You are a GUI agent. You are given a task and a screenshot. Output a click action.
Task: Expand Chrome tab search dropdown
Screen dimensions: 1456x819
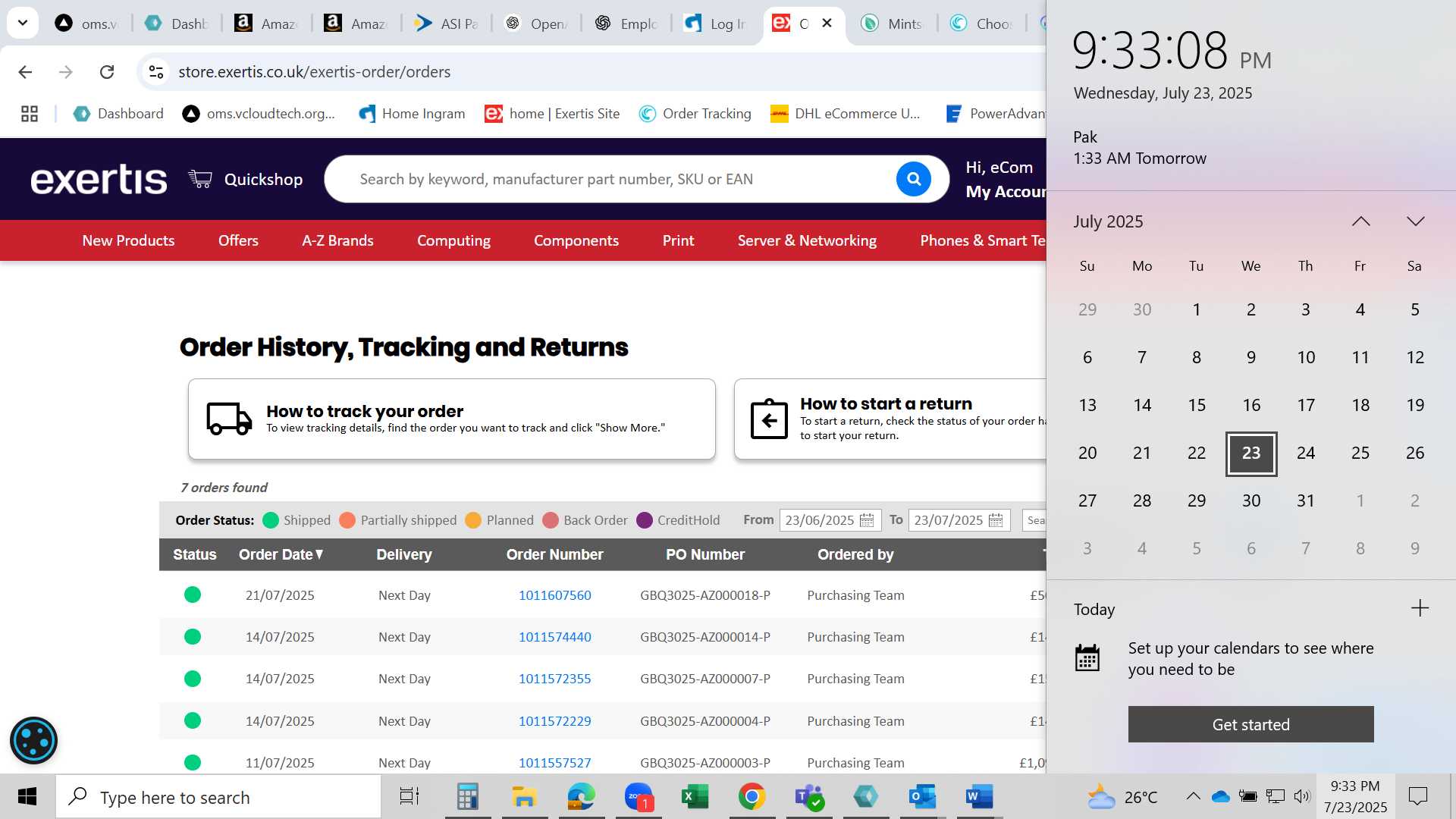[x=23, y=23]
